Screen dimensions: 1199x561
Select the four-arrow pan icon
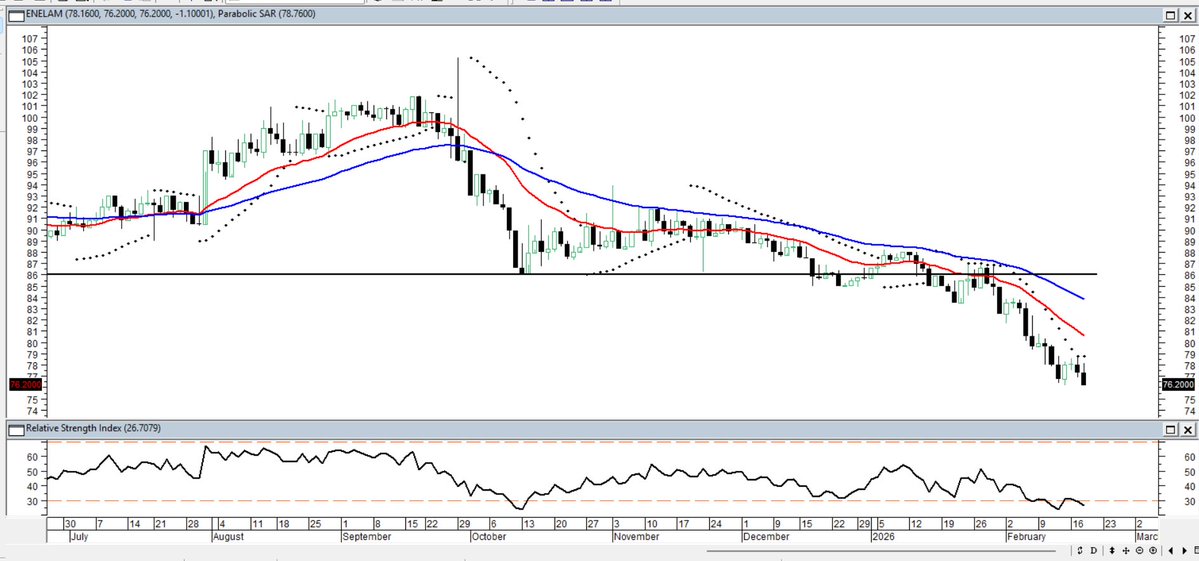(1126, 550)
